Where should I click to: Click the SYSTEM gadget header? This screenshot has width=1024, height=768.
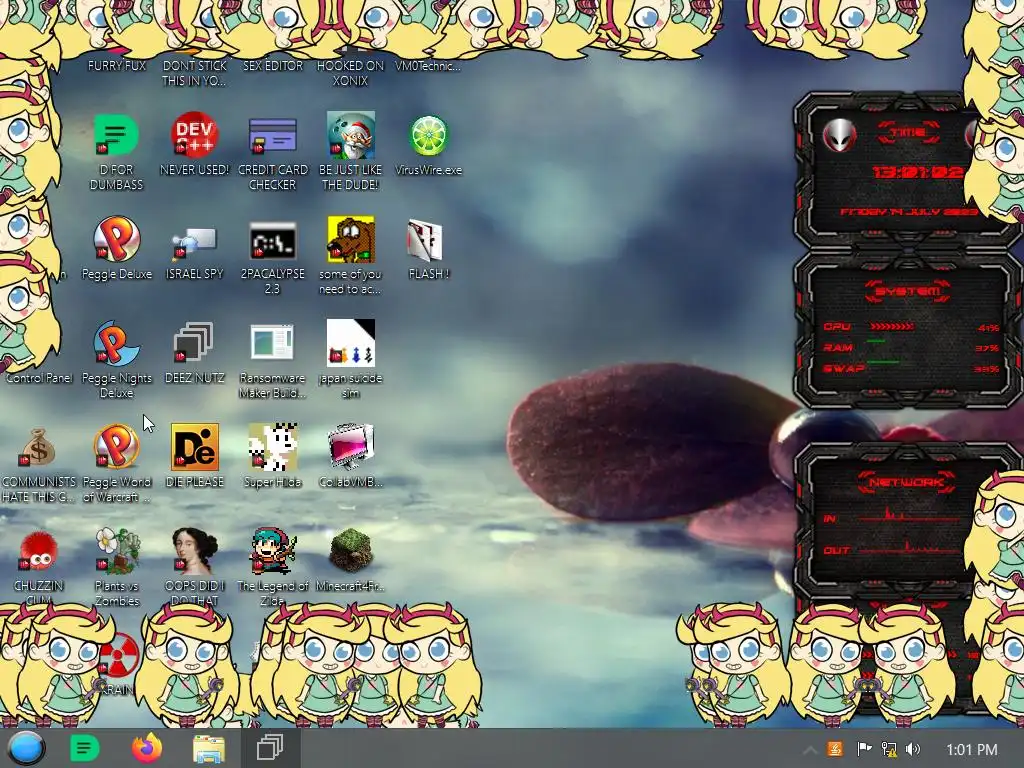(907, 291)
